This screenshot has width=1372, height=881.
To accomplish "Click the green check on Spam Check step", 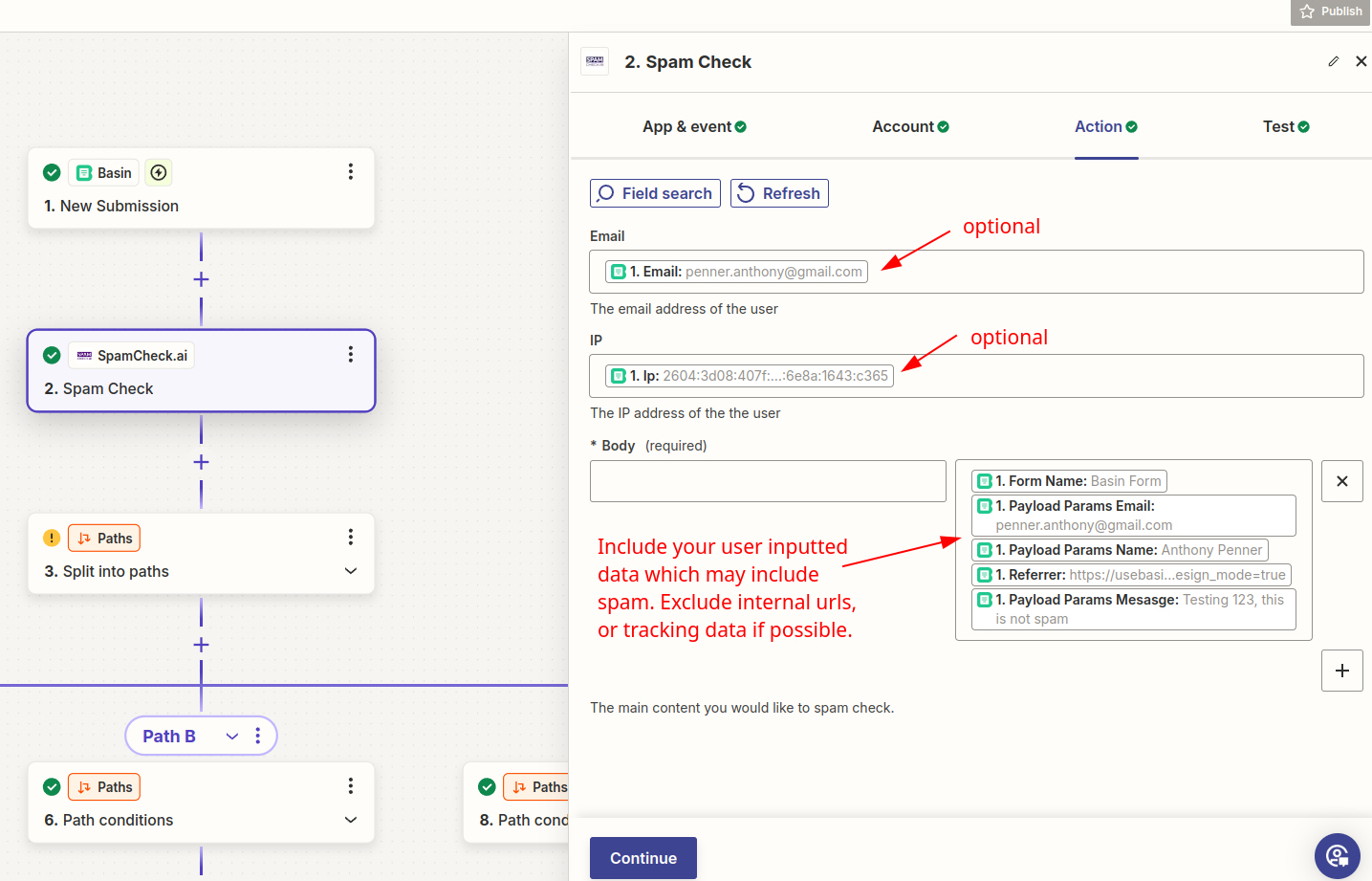I will click(52, 356).
